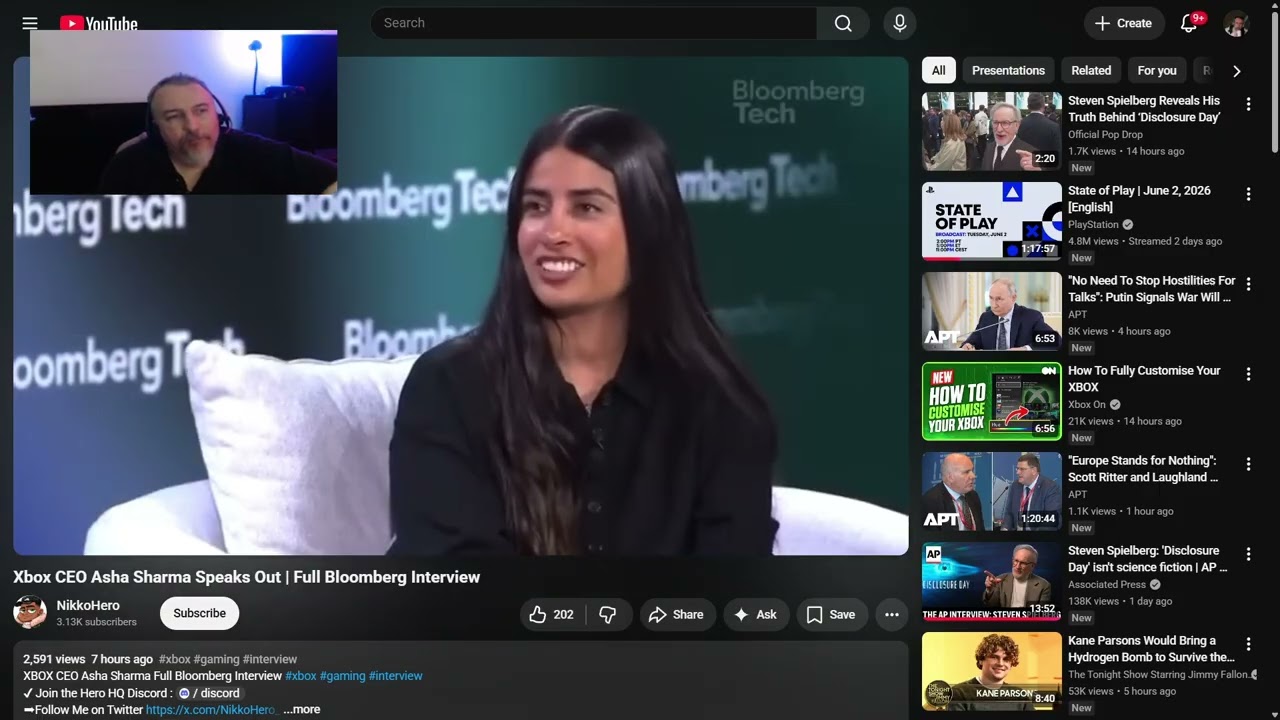Open State of Play June 2 thumbnail
Viewport: 1280px width, 720px height.
(x=992, y=221)
